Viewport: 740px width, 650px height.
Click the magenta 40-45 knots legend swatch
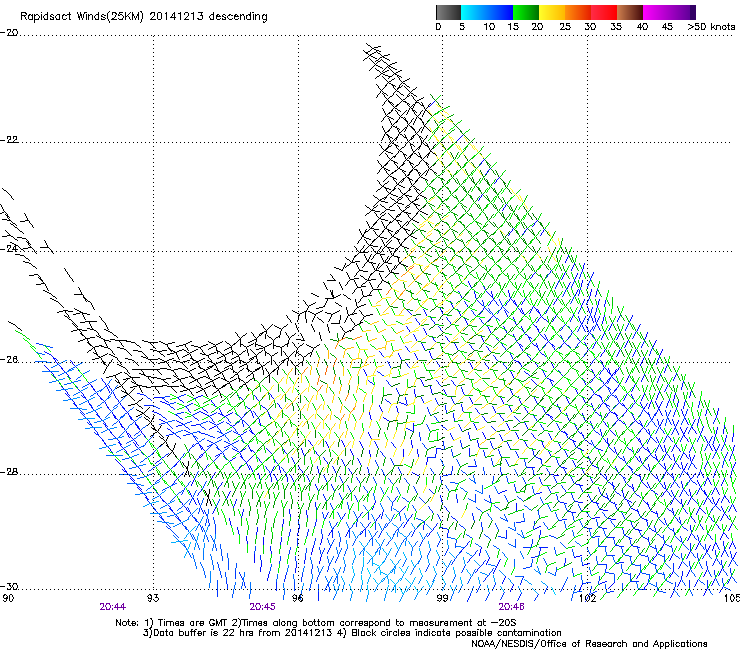tap(656, 12)
